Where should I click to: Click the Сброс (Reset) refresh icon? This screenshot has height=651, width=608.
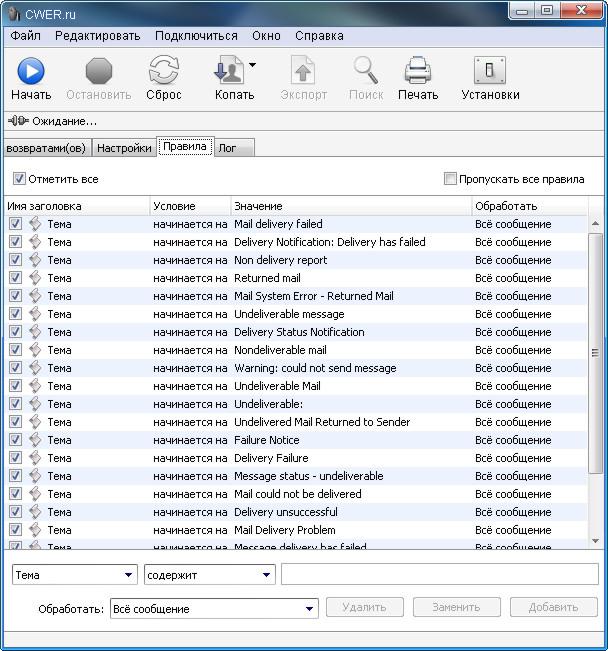click(163, 71)
